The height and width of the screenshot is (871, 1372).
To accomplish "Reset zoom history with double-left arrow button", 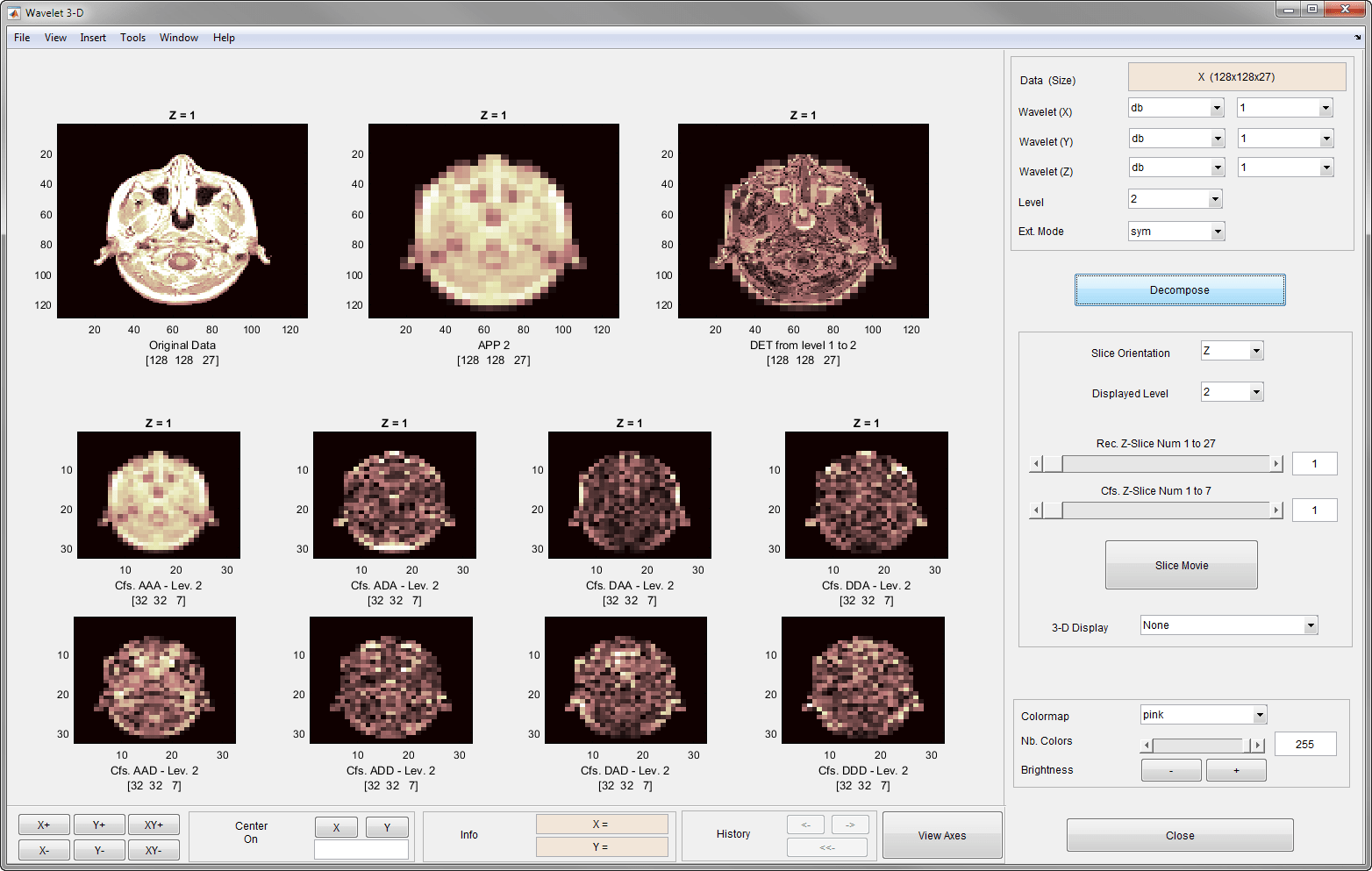I will [x=826, y=847].
